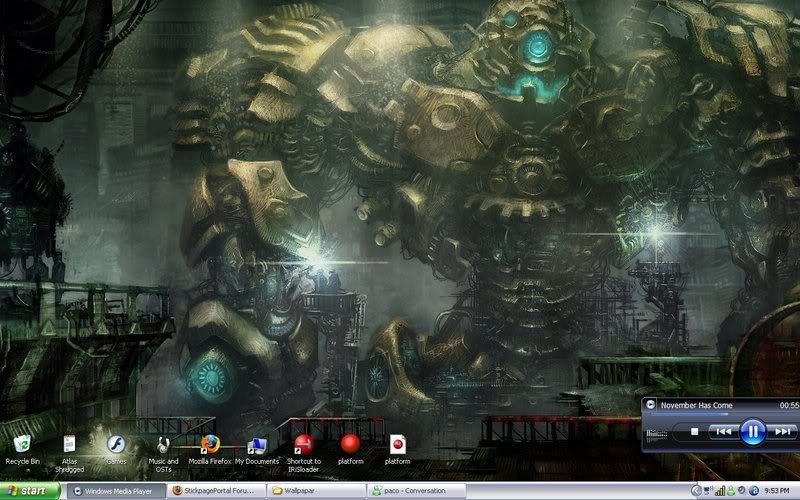Launch Mozilla Firefox from the desktop
The width and height of the screenshot is (800, 500).
coord(209,443)
